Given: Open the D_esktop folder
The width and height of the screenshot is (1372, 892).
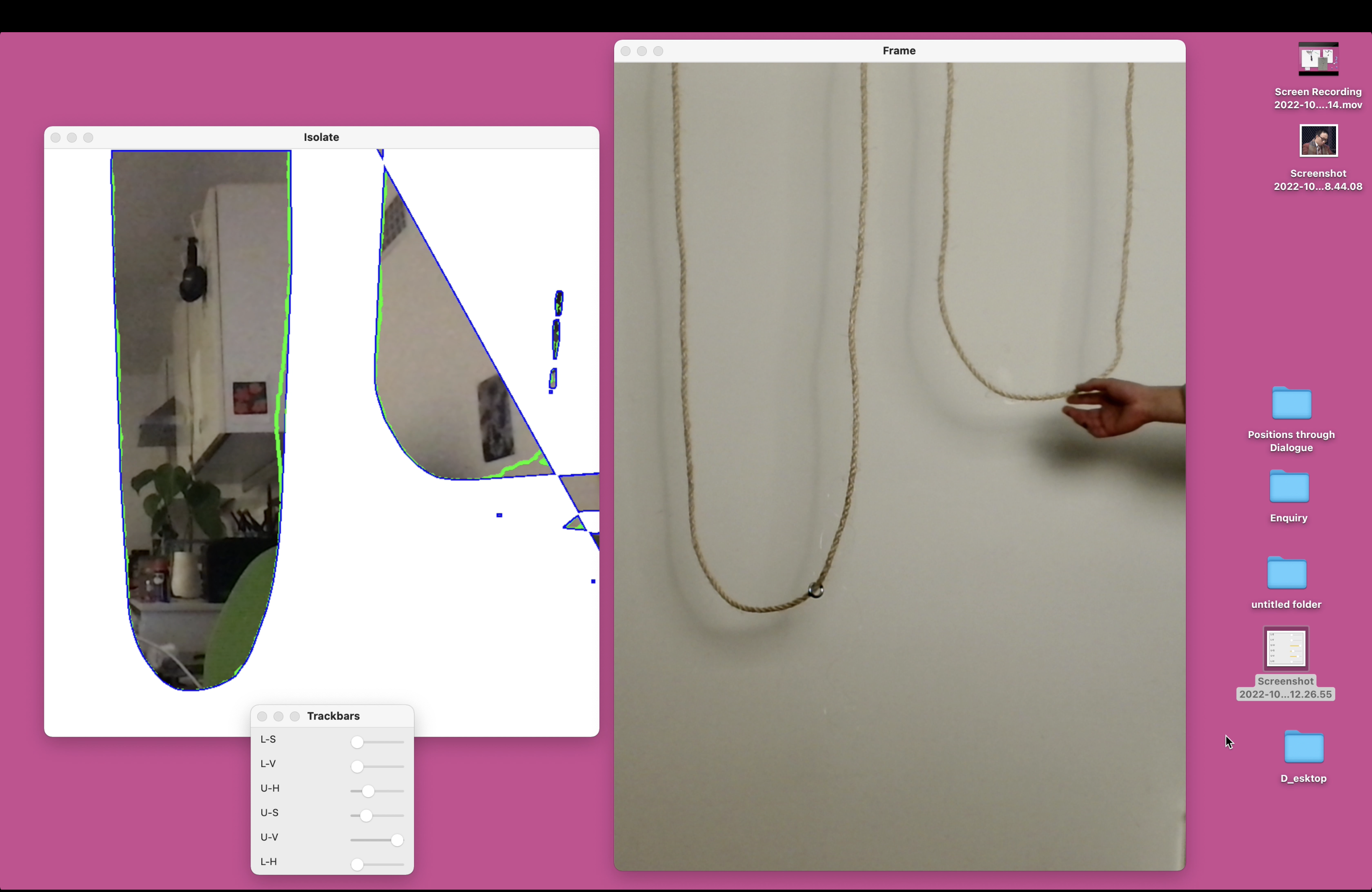Looking at the screenshot, I should coord(1303,747).
